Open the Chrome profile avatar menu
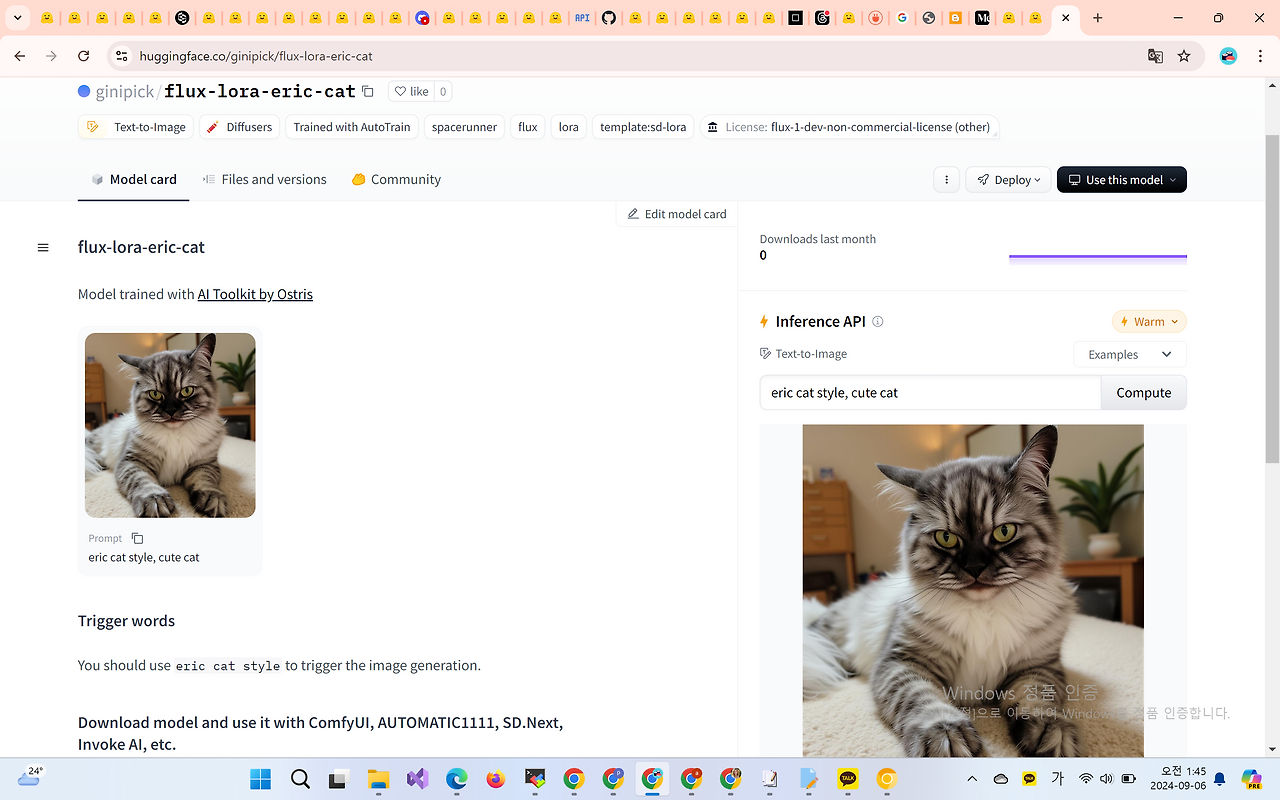 [1228, 56]
